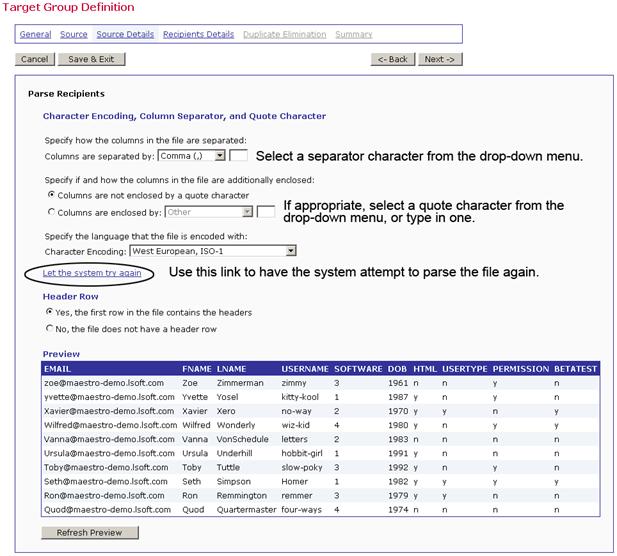Choose 'Yes, the first row contains the headers'
617x556 pixels.
point(49,312)
